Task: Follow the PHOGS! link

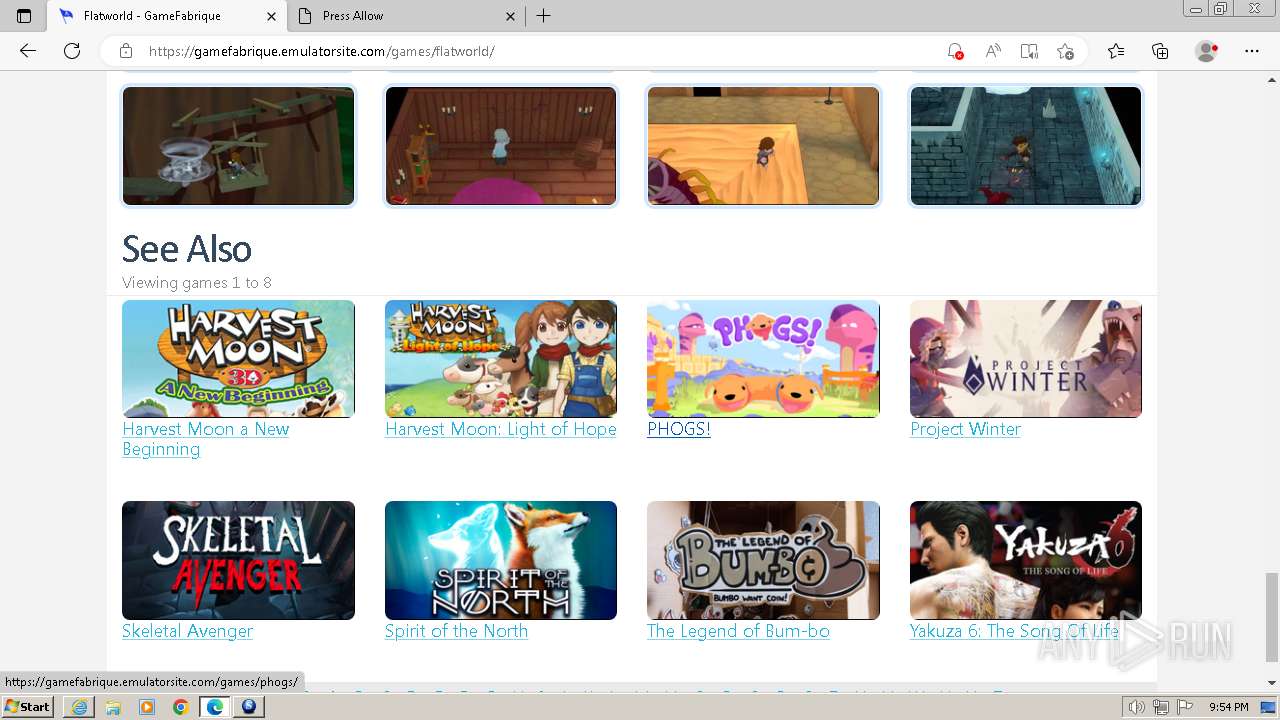Action: pyautogui.click(x=678, y=429)
